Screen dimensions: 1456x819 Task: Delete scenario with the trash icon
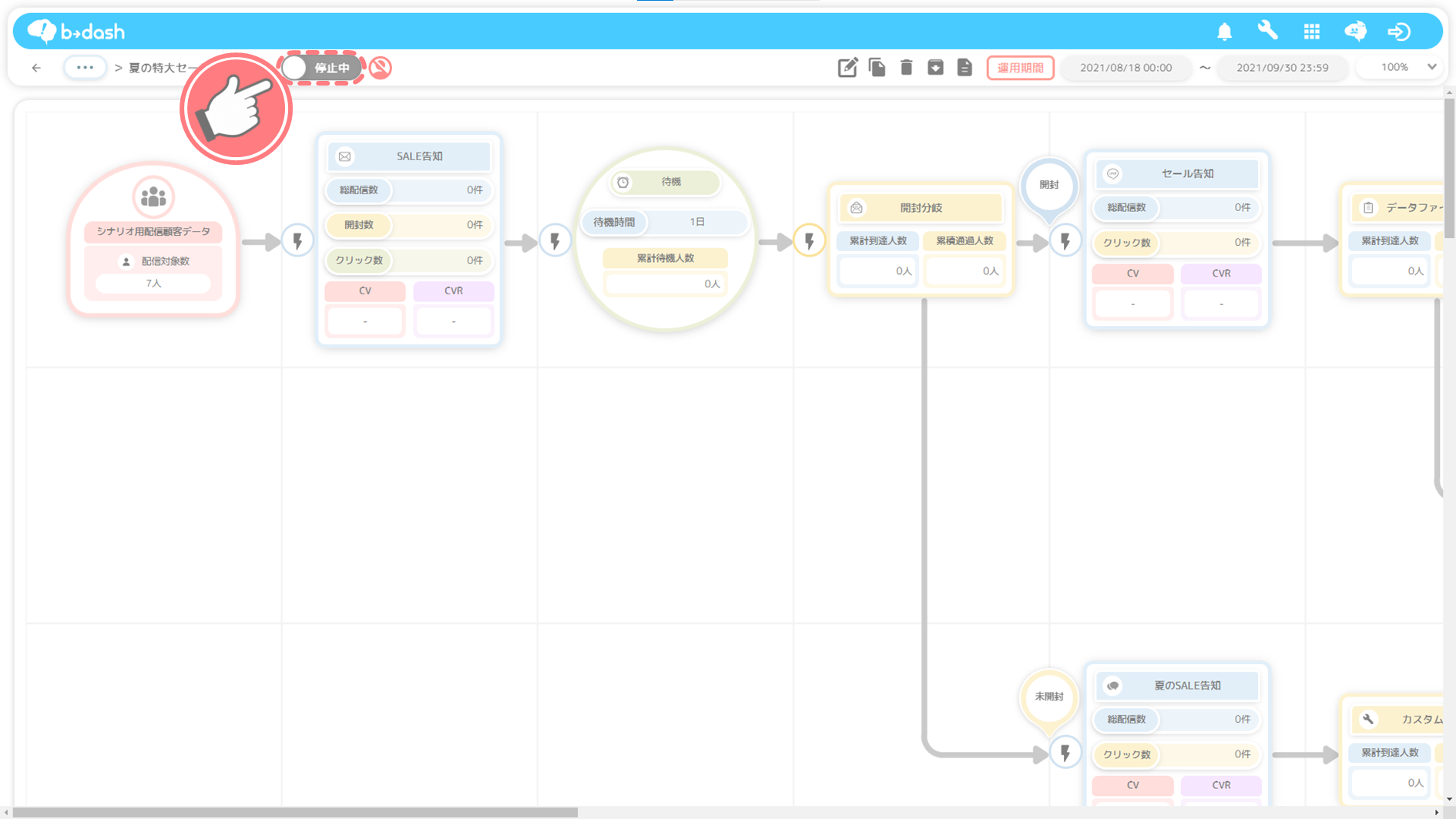click(x=906, y=68)
